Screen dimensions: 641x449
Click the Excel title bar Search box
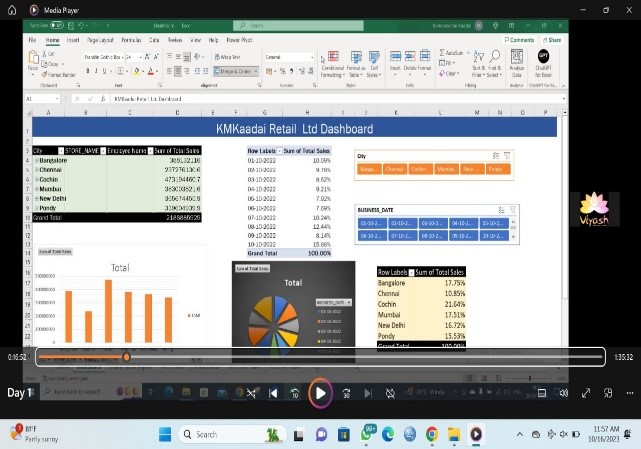[298, 25]
